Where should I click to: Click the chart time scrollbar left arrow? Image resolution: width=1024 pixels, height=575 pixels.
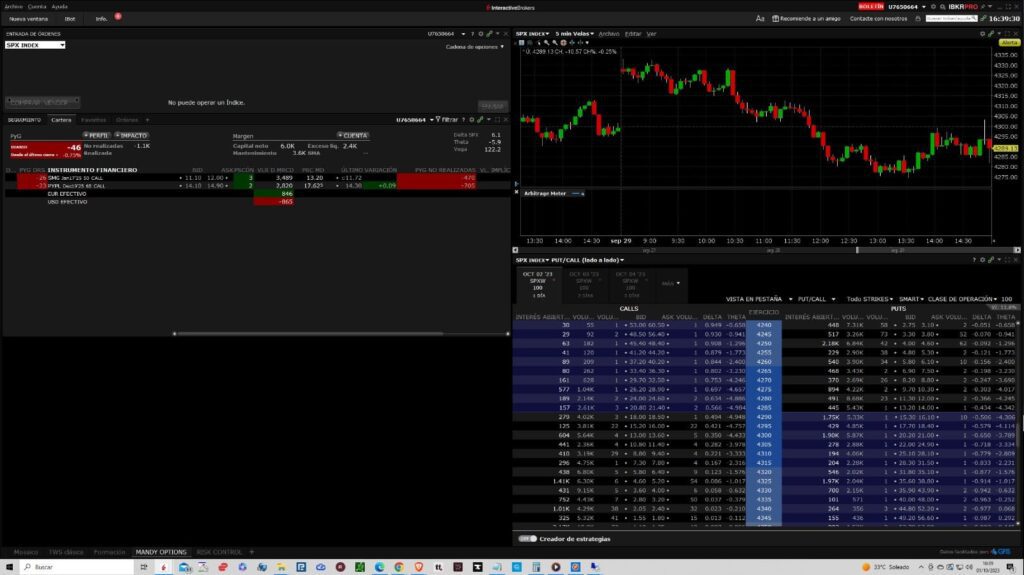515,250
